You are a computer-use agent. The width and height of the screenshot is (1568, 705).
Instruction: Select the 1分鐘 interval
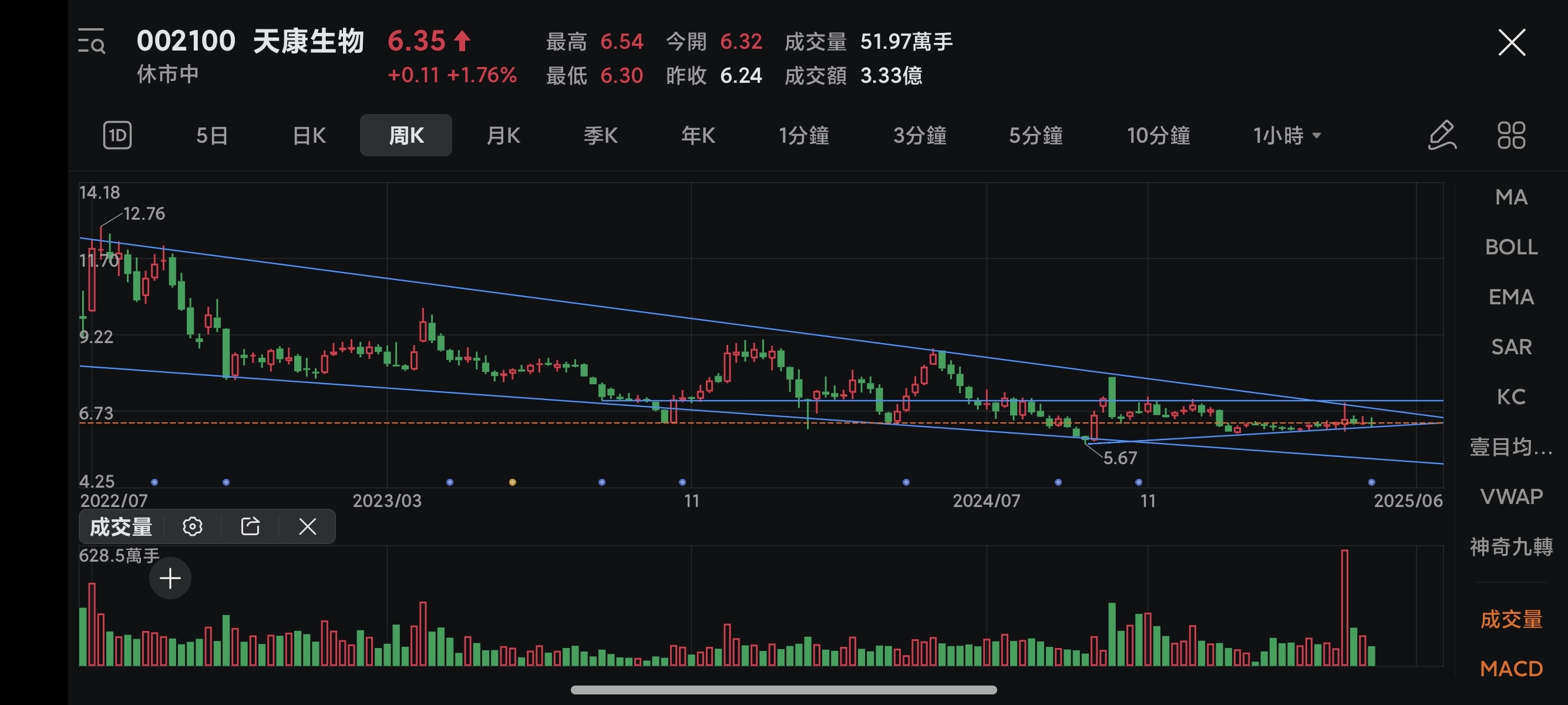[x=804, y=135]
